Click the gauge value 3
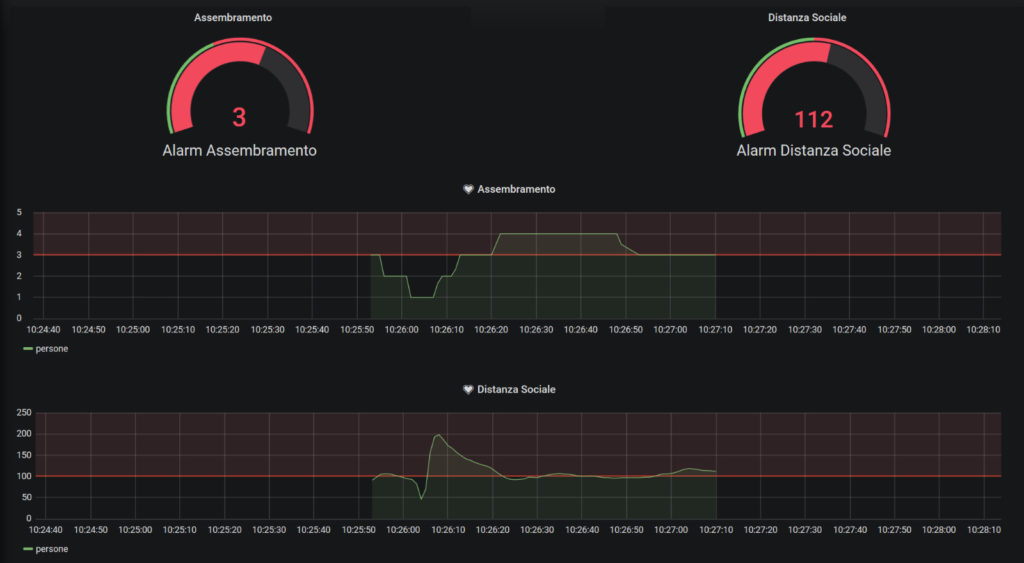This screenshot has height=563, width=1024. pyautogui.click(x=239, y=118)
